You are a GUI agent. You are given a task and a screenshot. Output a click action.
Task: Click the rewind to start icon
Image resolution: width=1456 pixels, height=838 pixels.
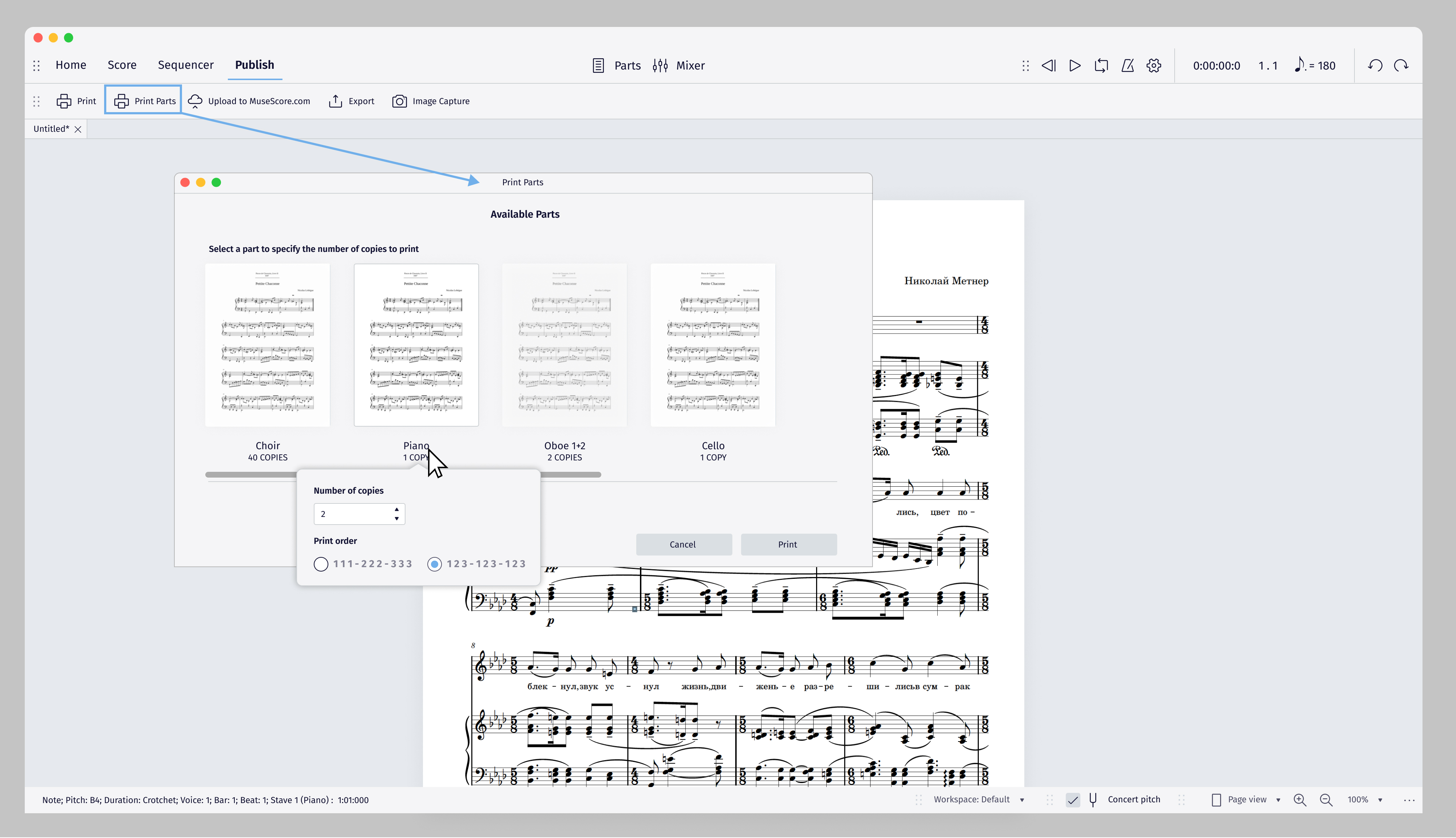(x=1048, y=65)
